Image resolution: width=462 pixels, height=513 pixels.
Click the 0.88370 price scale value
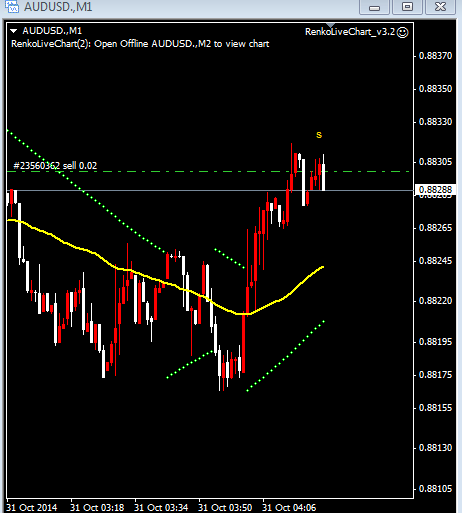(x=435, y=56)
